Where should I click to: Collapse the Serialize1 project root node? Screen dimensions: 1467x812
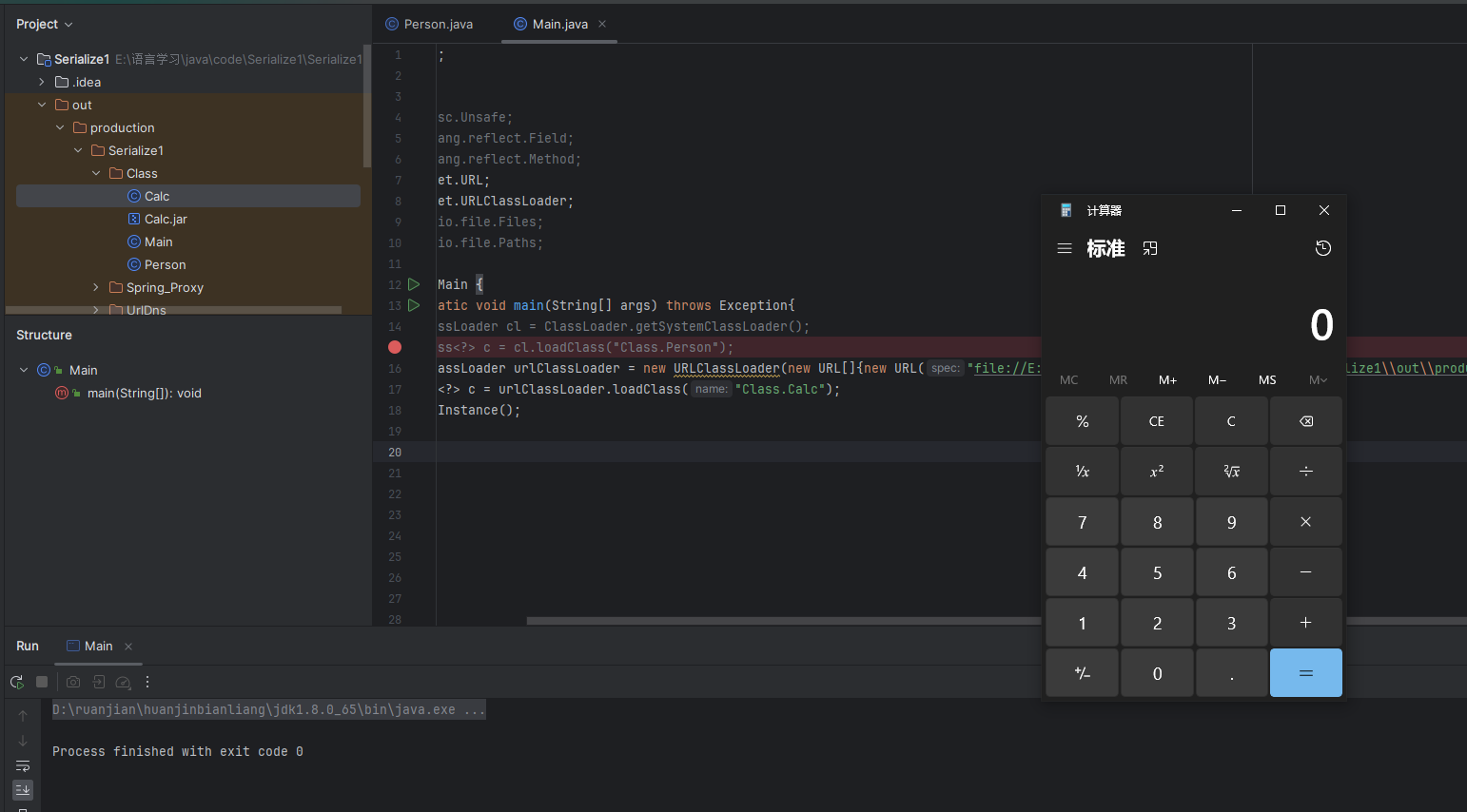[24, 59]
